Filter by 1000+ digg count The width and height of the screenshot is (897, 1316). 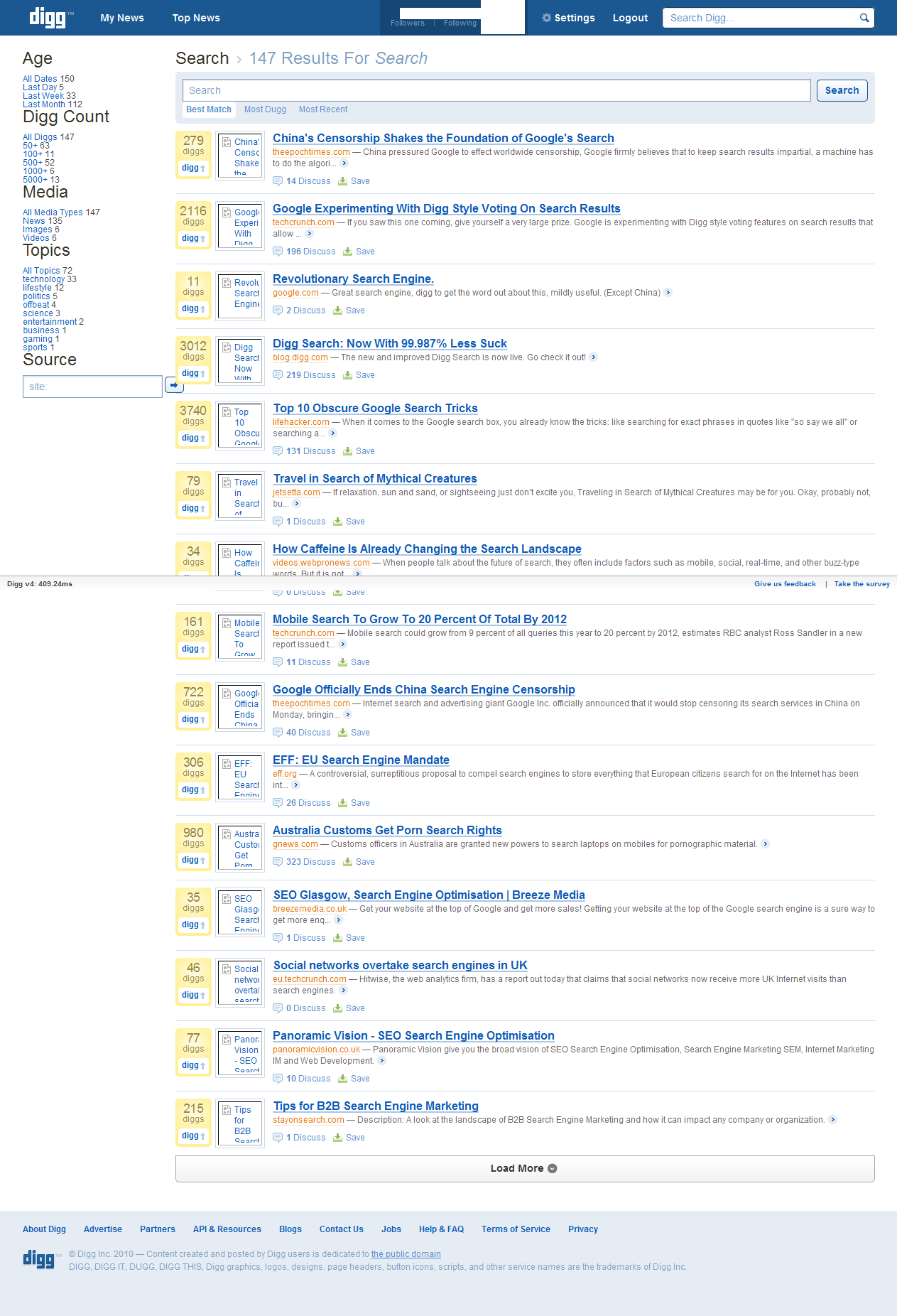click(x=34, y=171)
